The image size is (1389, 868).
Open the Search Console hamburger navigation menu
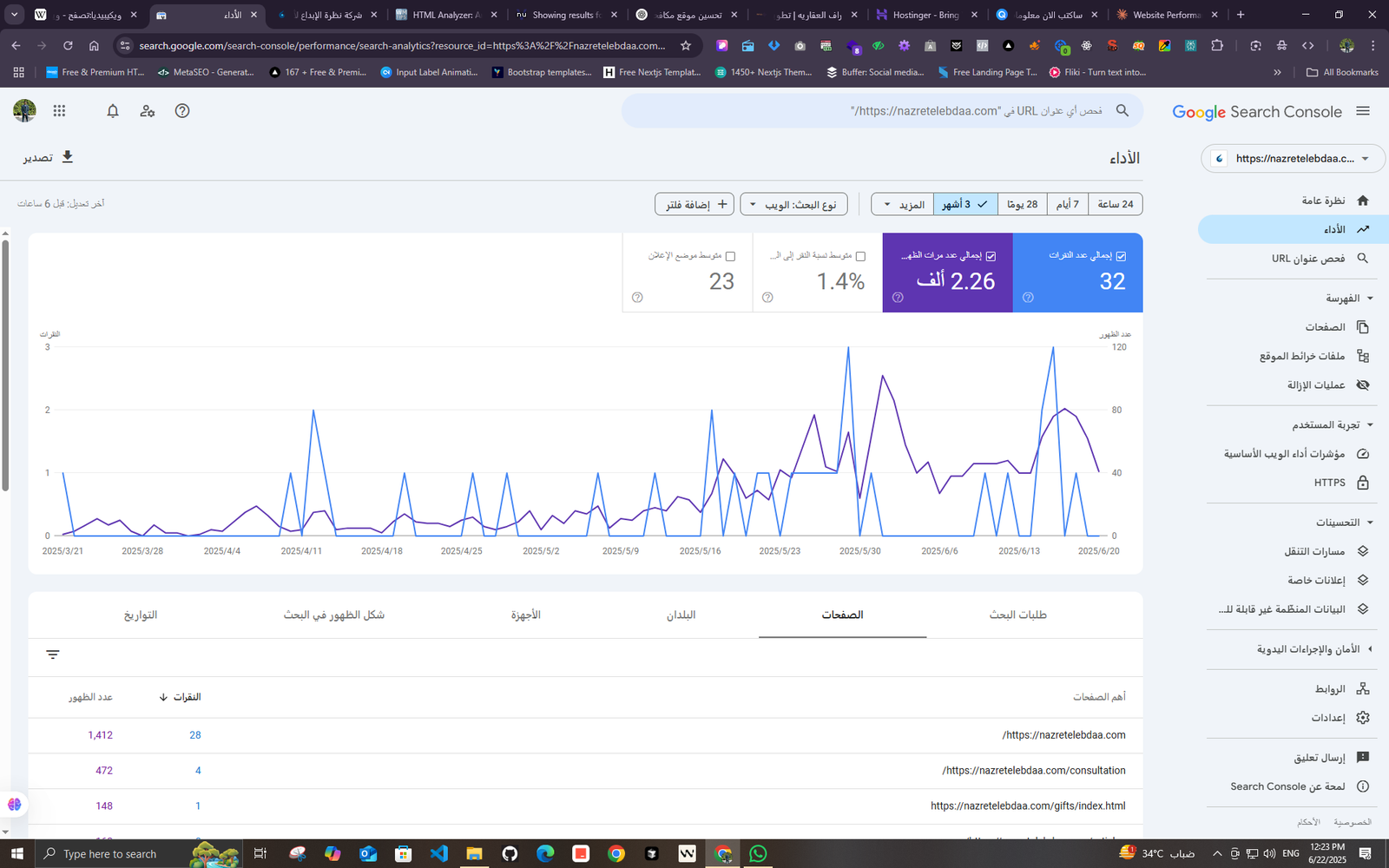(x=1363, y=111)
